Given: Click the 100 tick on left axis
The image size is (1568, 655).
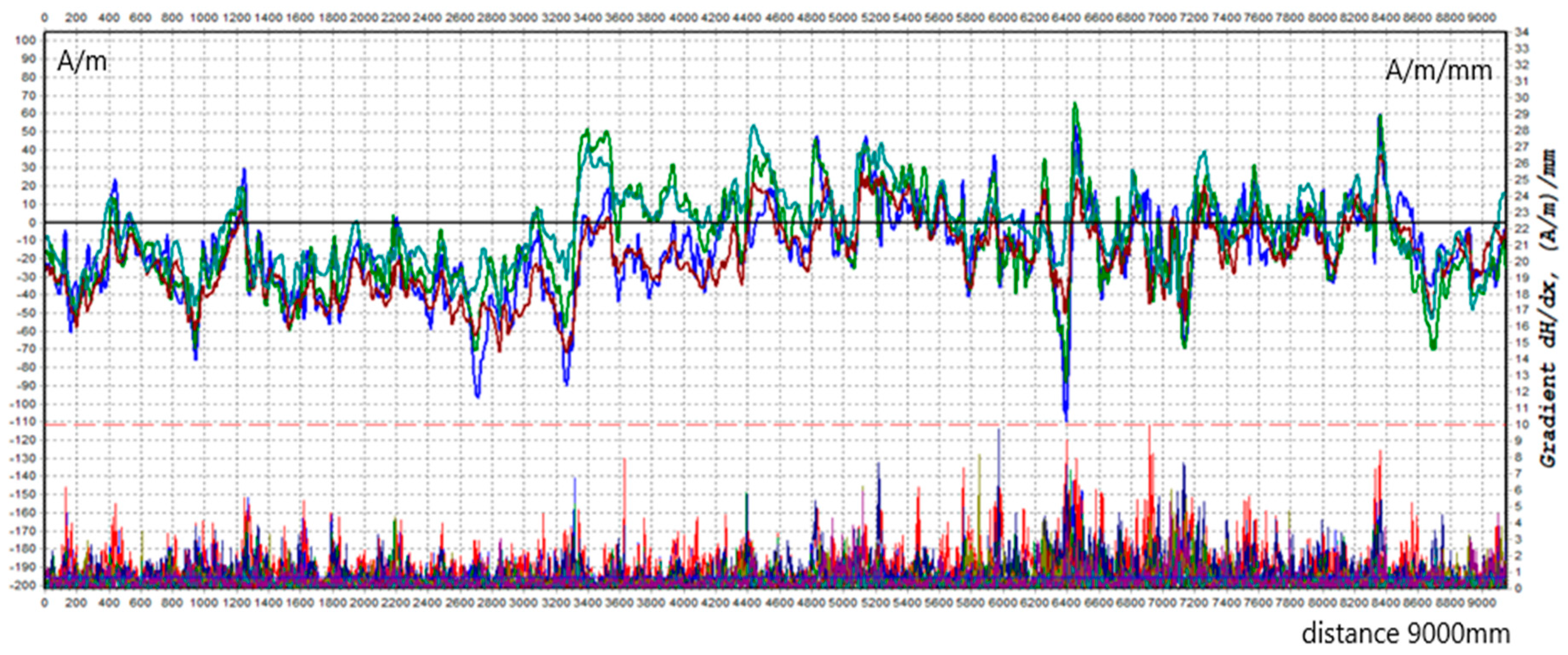Looking at the screenshot, I should (26, 41).
